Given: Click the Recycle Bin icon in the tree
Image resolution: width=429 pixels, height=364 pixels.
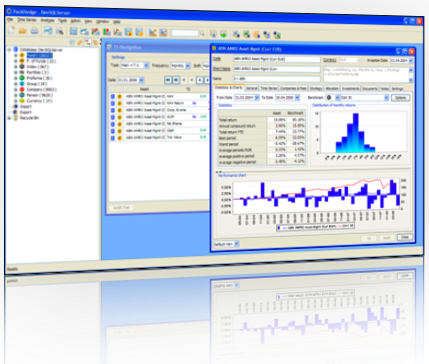Looking at the screenshot, I should [x=15, y=118].
